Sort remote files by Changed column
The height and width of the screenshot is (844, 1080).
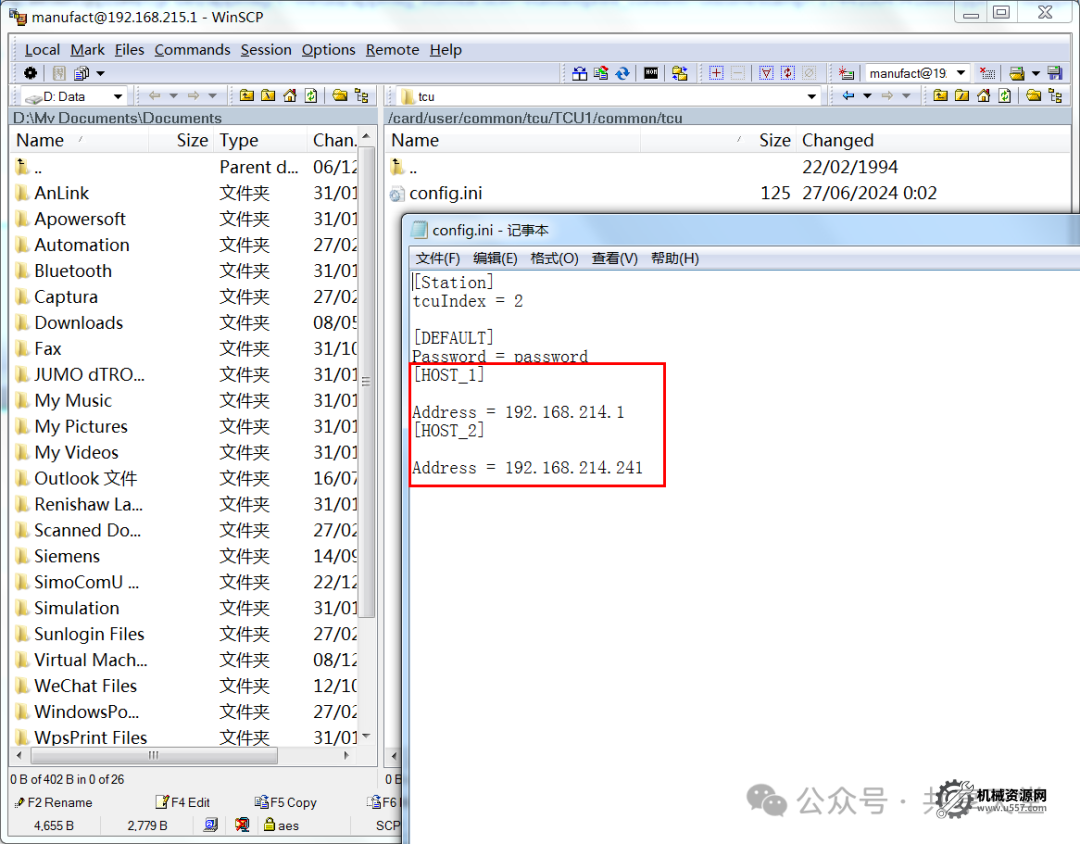tap(837, 140)
